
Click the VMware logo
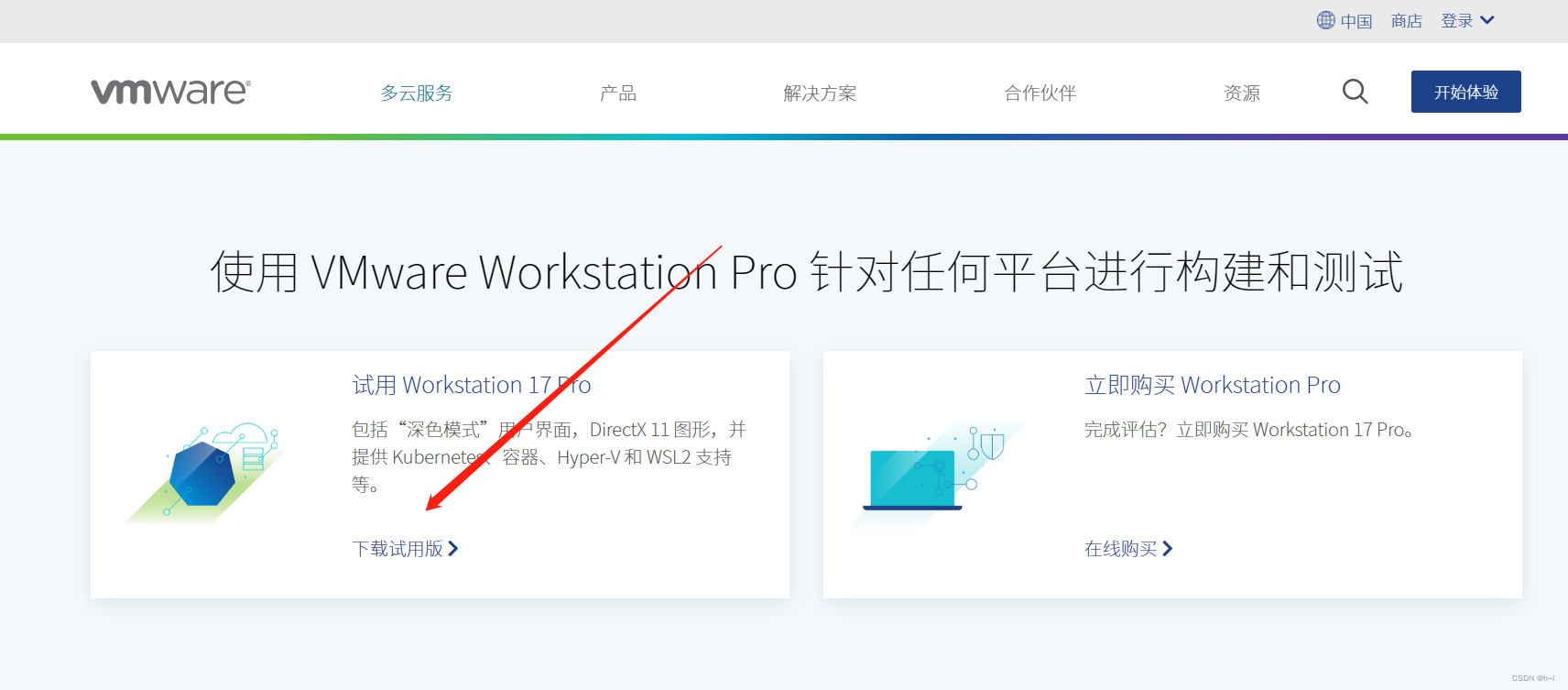click(170, 92)
